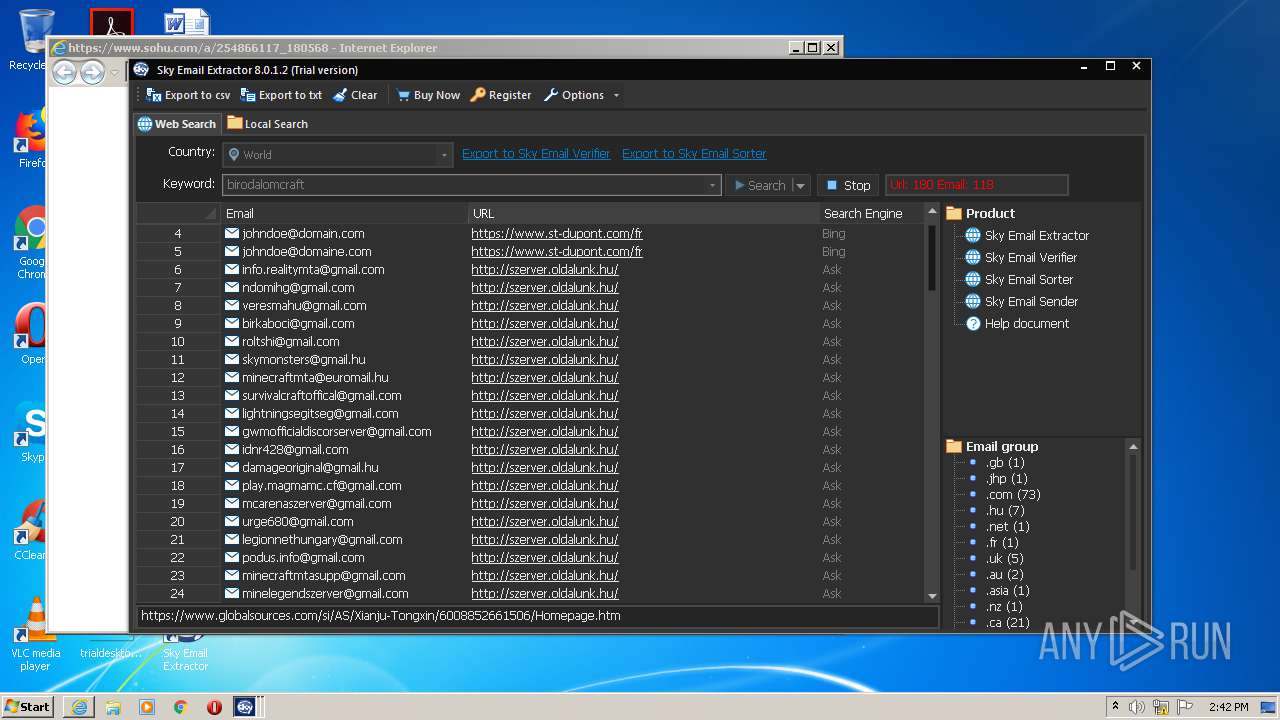This screenshot has height=720, width=1280.
Task: Open szerver.oldalunk.hu link in row 10
Action: (545, 342)
